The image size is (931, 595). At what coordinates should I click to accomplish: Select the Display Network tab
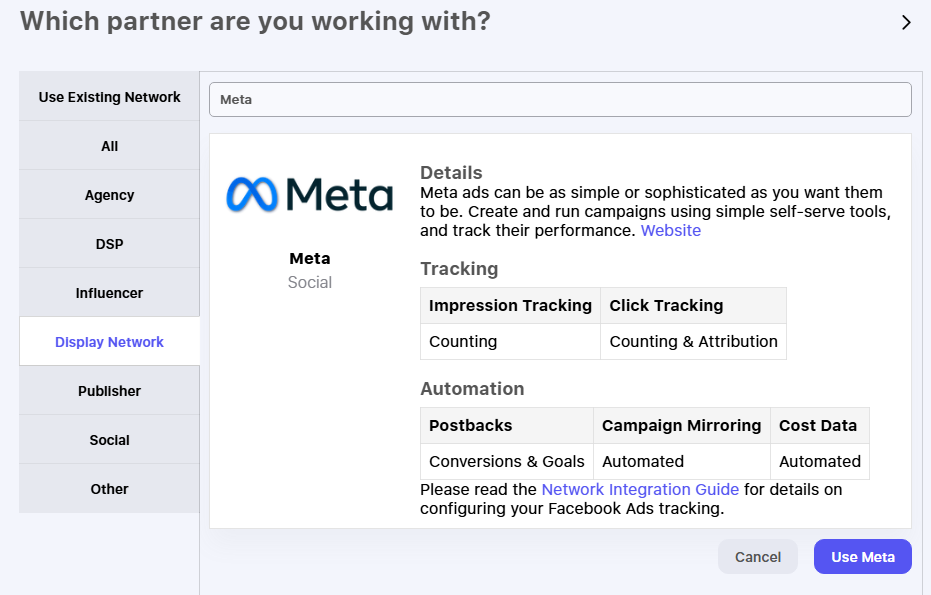click(109, 342)
